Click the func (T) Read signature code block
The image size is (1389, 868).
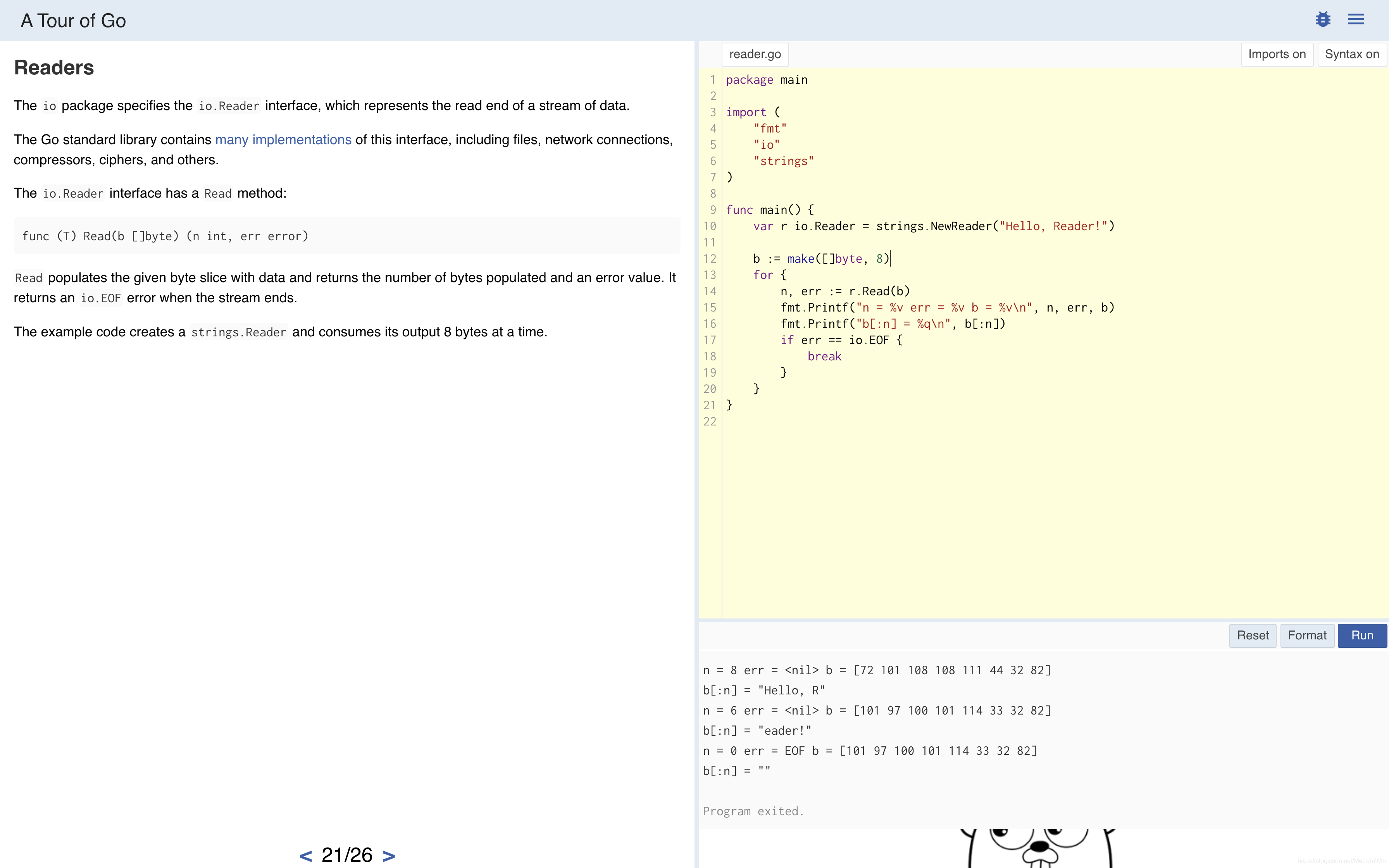pos(347,236)
